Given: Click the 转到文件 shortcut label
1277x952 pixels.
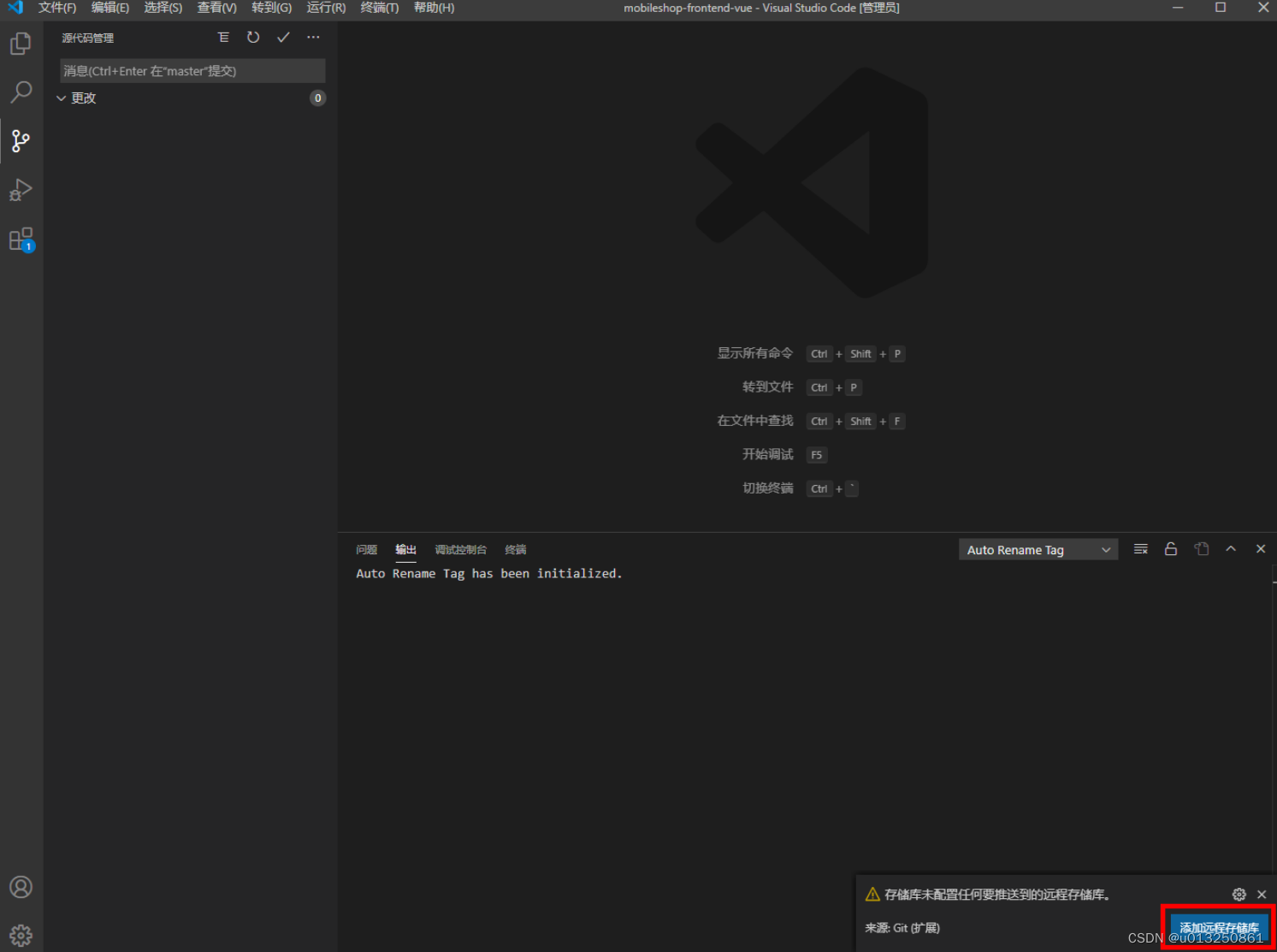Looking at the screenshot, I should tap(768, 387).
